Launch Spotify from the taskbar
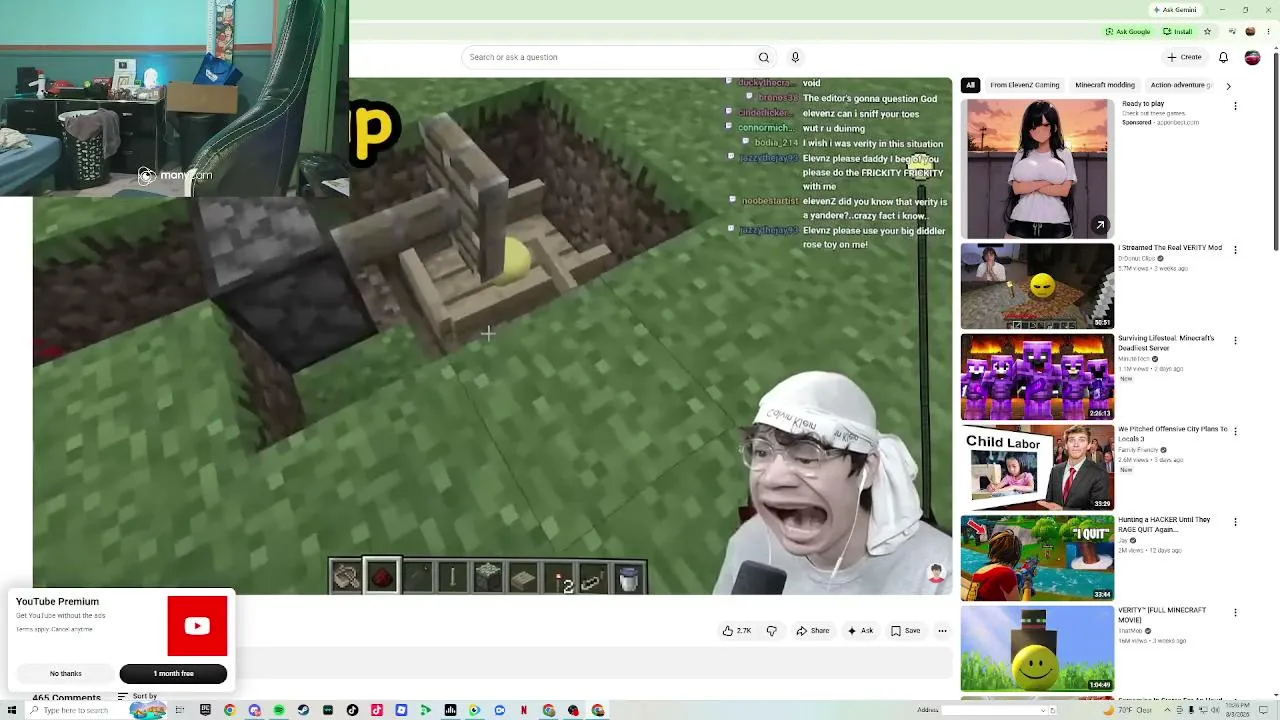 pos(279,710)
